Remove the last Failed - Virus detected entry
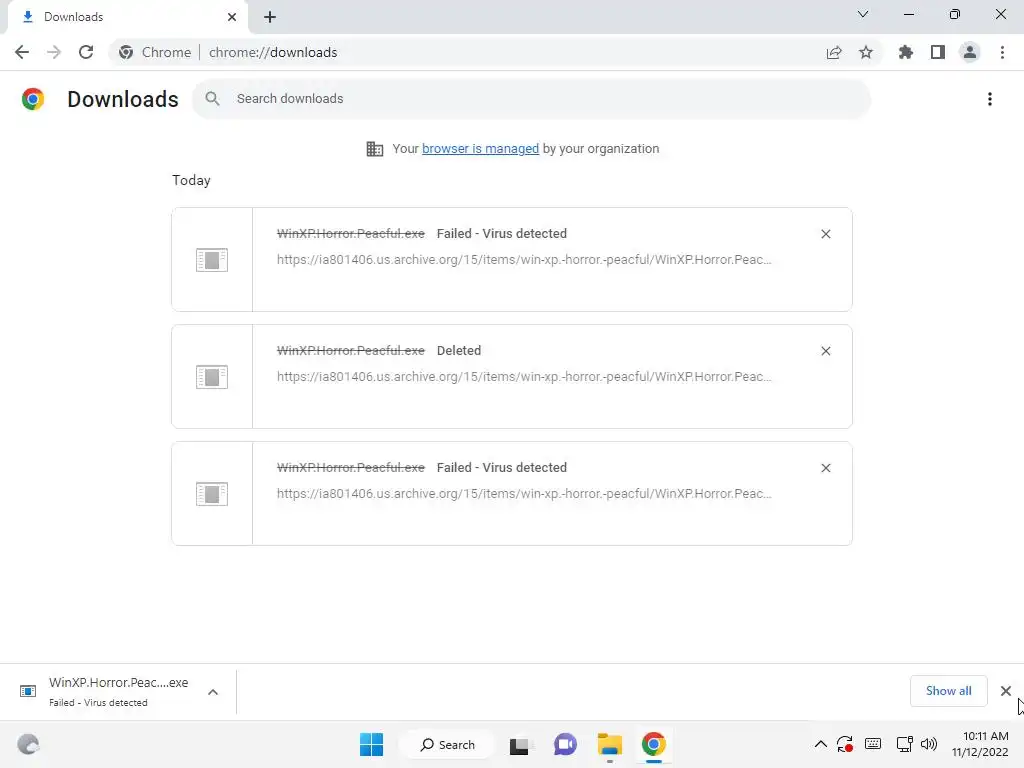1024x768 pixels. pos(826,468)
